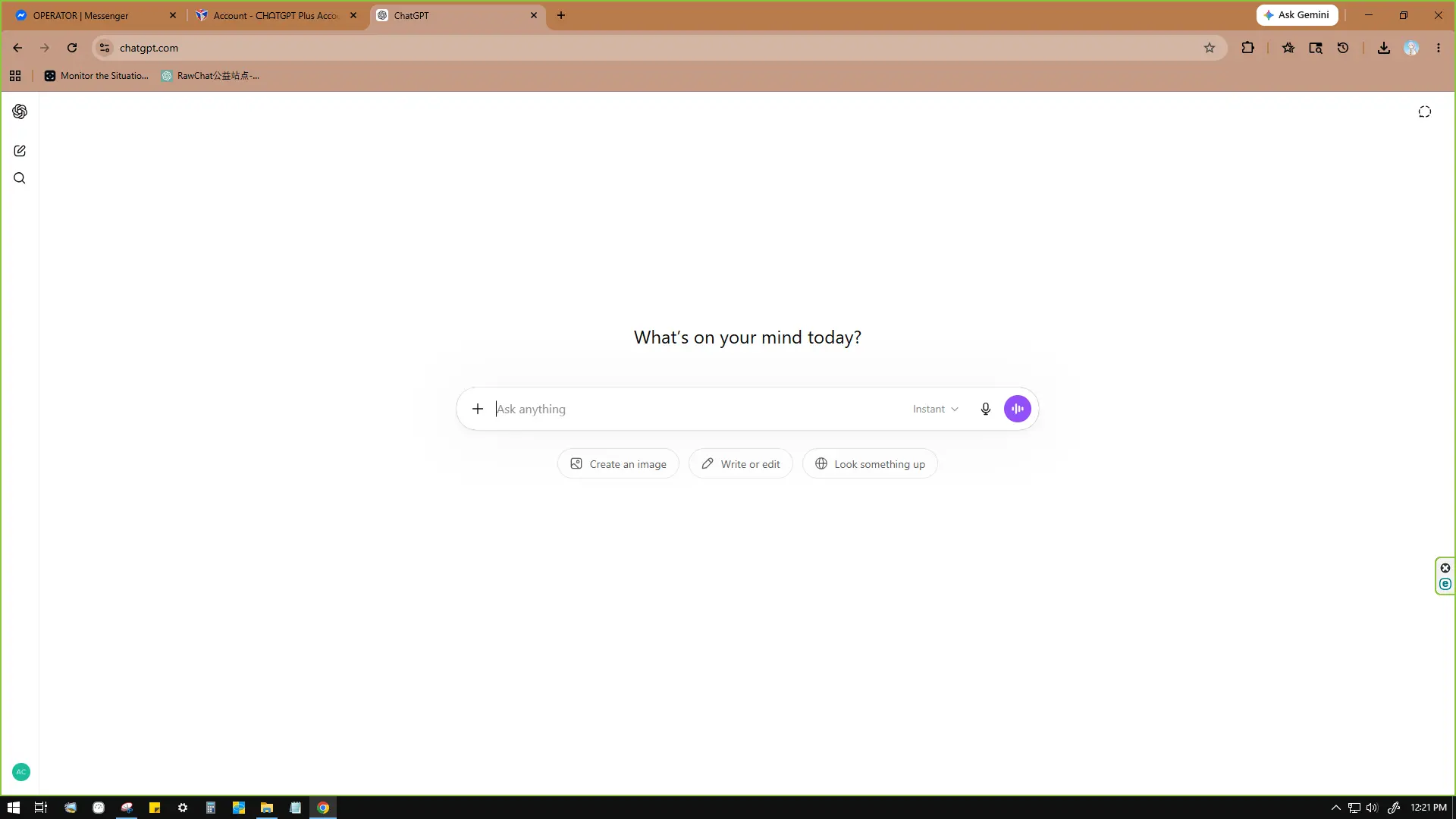Open volume control in system tray
This screenshot has height=819, width=1456.
tap(1372, 808)
